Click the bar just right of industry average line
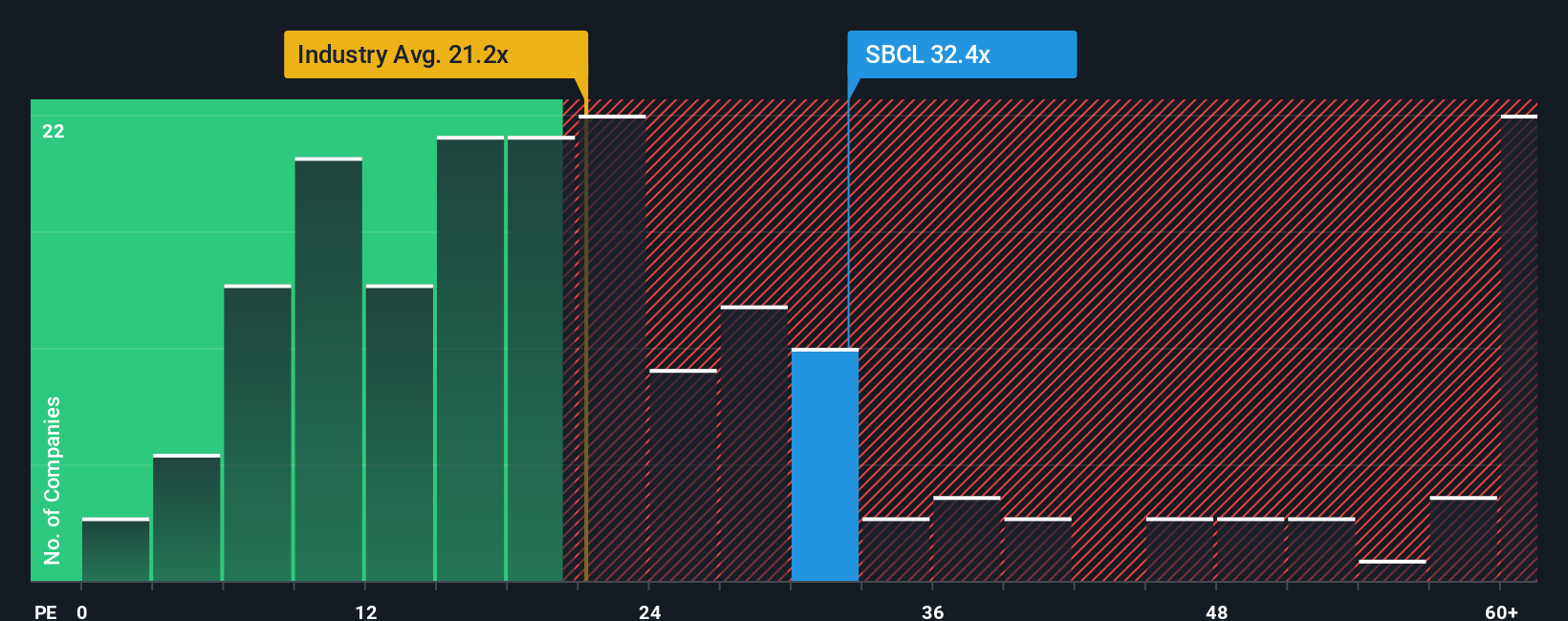Image resolution: width=1568 pixels, height=621 pixels. coord(613,349)
